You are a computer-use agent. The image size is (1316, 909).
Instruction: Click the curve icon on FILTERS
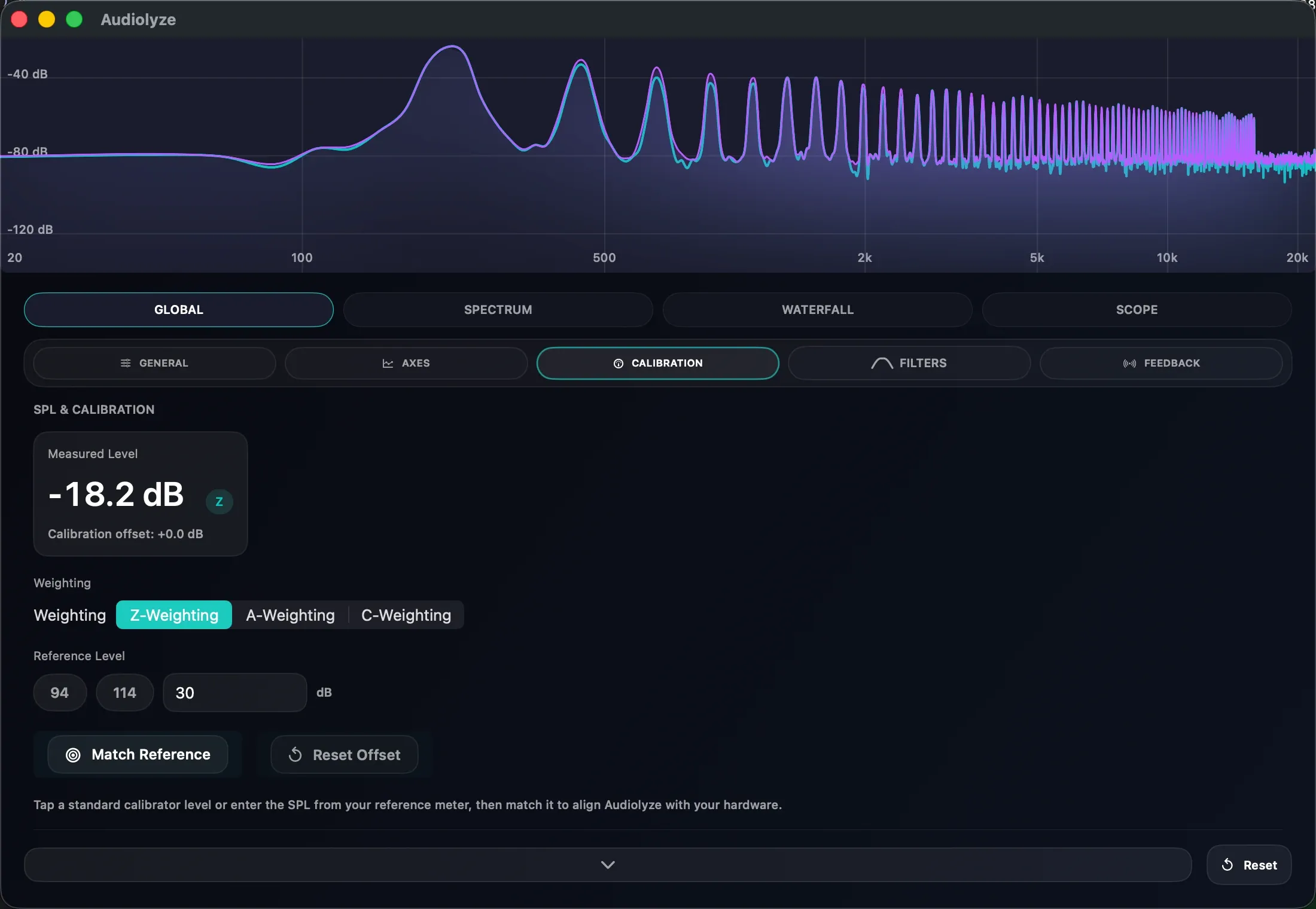(882, 363)
